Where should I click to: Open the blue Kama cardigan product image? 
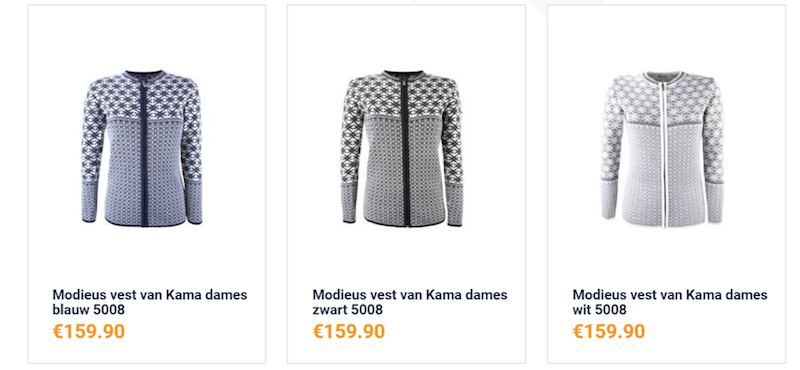pyautogui.click(x=142, y=149)
